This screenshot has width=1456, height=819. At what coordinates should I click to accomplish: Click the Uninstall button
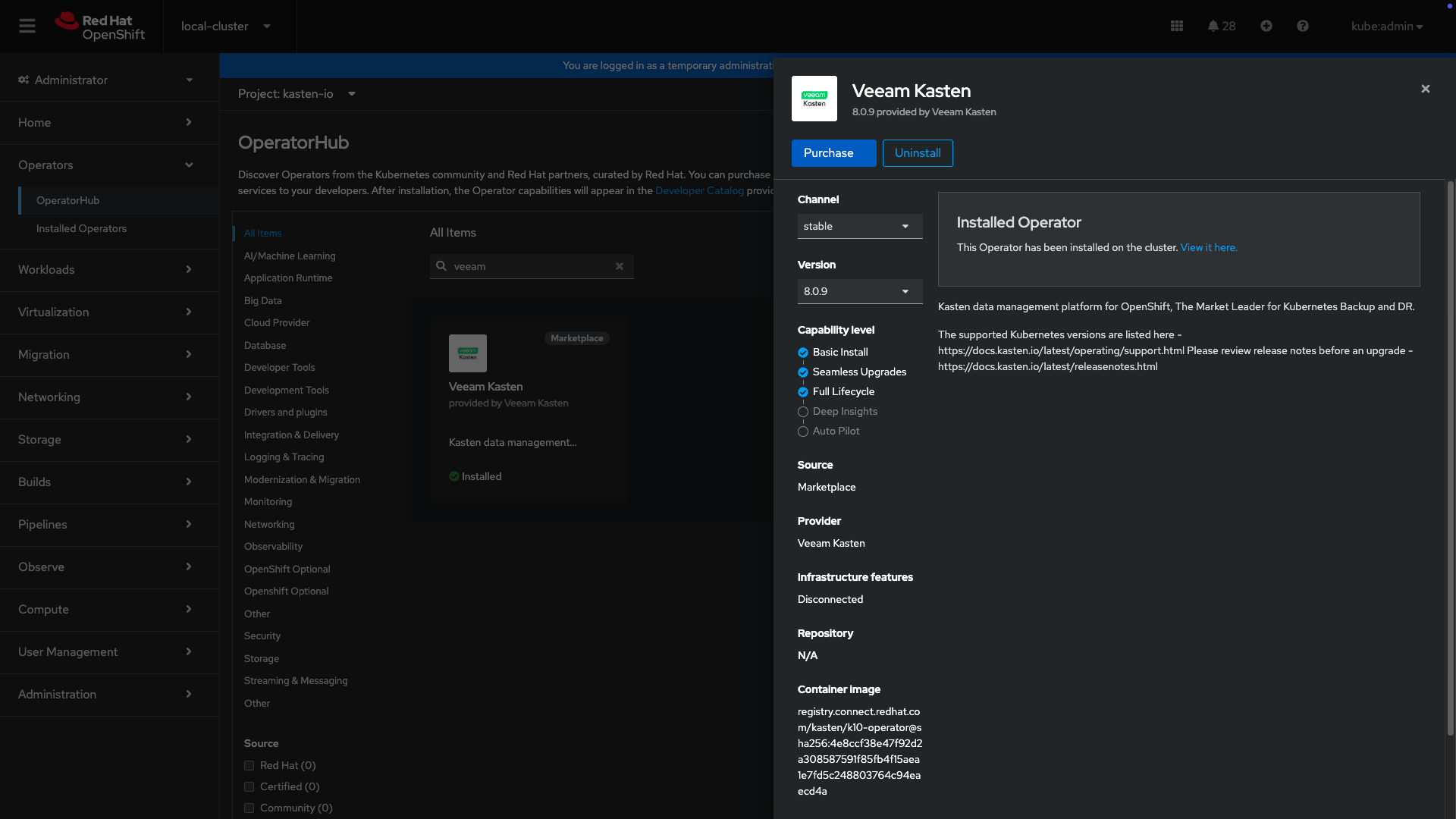pos(917,153)
